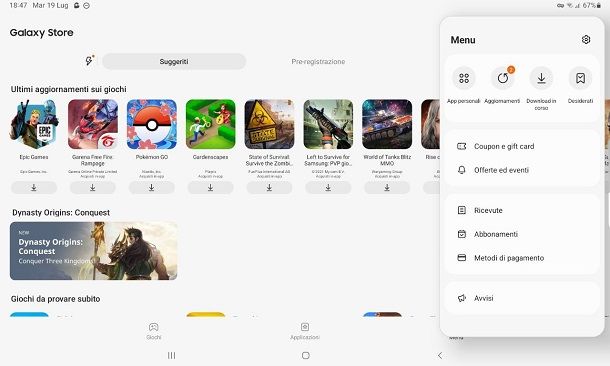Open Offerte ed eventi
This screenshot has width=610, height=366.
point(522,170)
